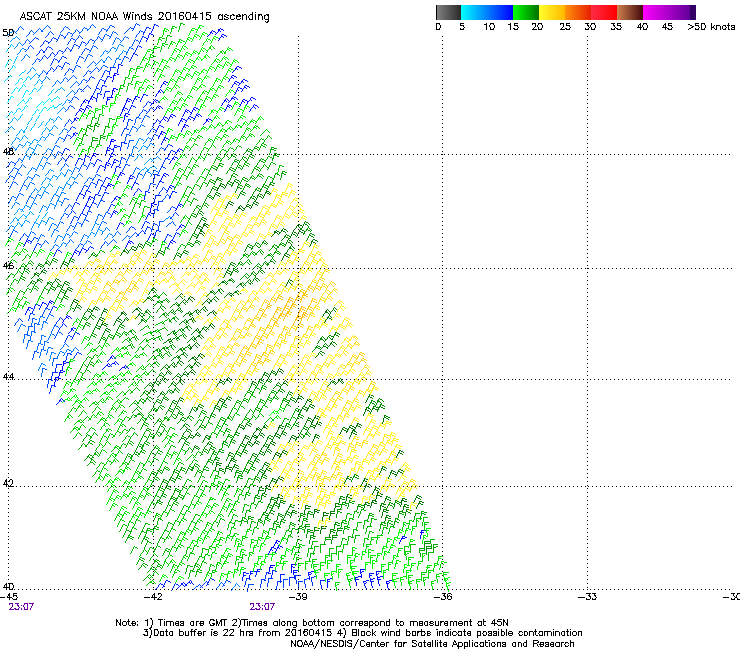This screenshot has width=740, height=650.
Task: Click the longitude label '-45'
Action: [x=8, y=597]
